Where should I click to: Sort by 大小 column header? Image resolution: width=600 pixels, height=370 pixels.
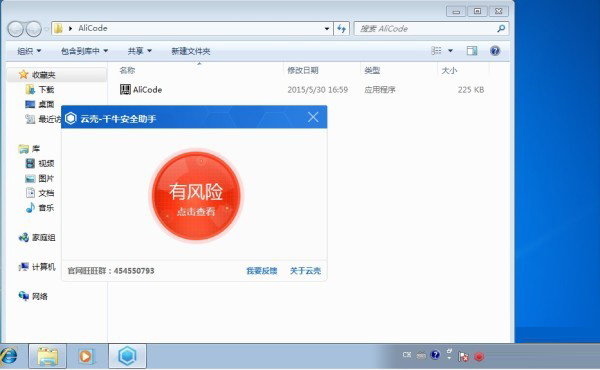click(x=449, y=70)
